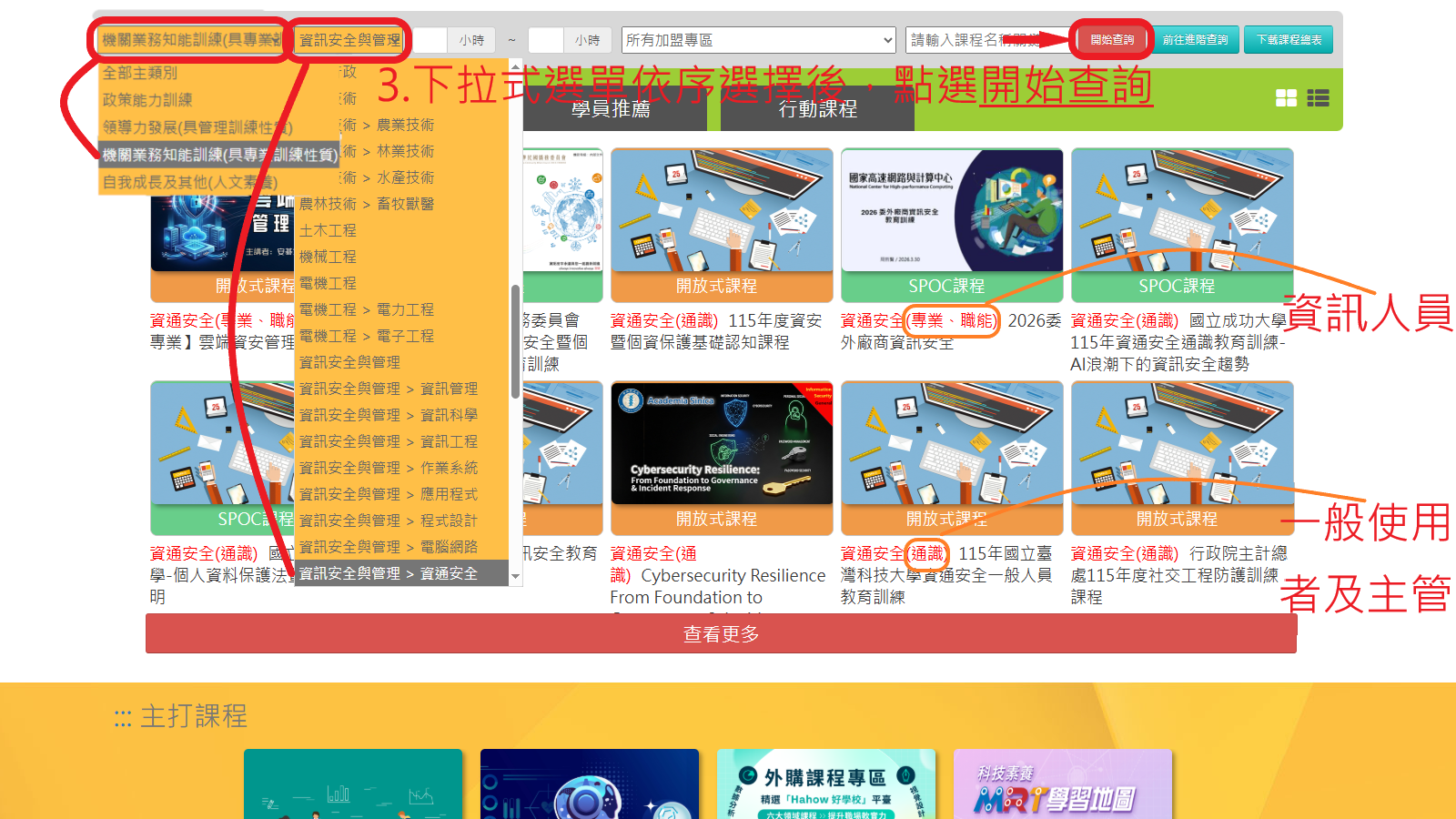The width and height of the screenshot is (1456, 819).
Task: Go to 前往進階查詢 advanced search
Action: pyautogui.click(x=1195, y=40)
